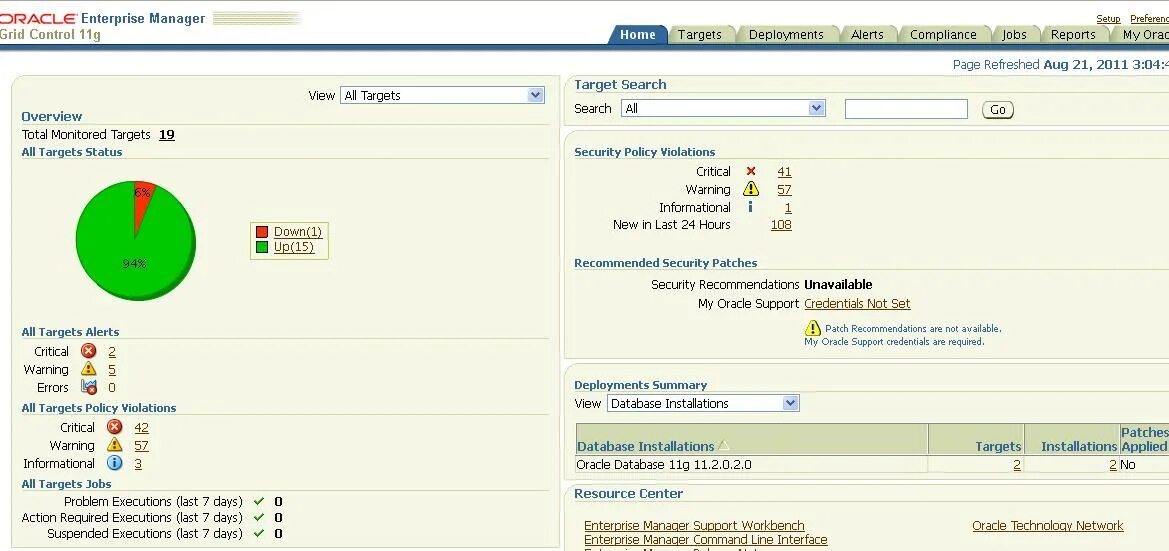Click the red Down legend swatch

(x=262, y=232)
